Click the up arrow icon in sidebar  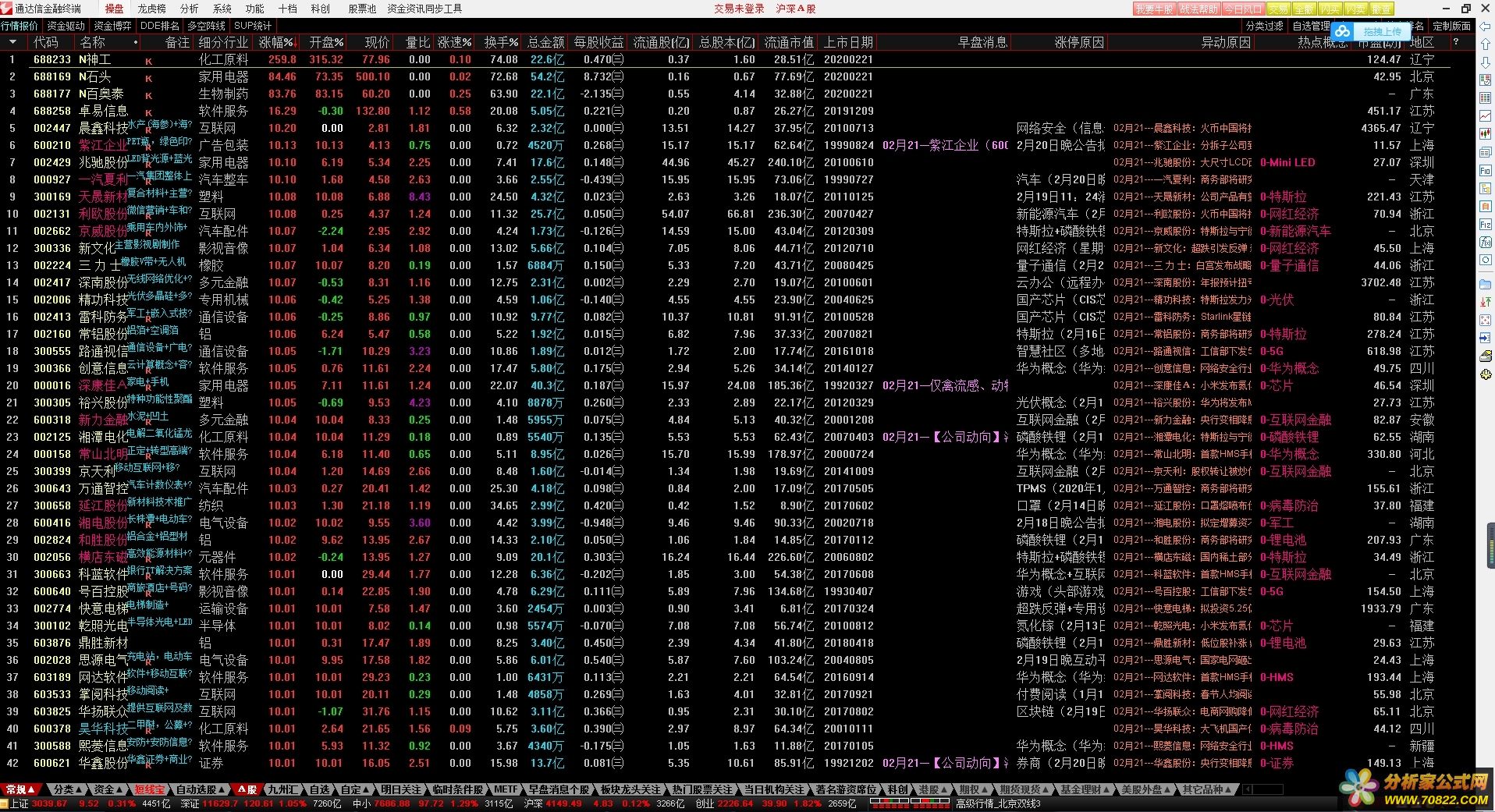pyautogui.click(x=1486, y=44)
